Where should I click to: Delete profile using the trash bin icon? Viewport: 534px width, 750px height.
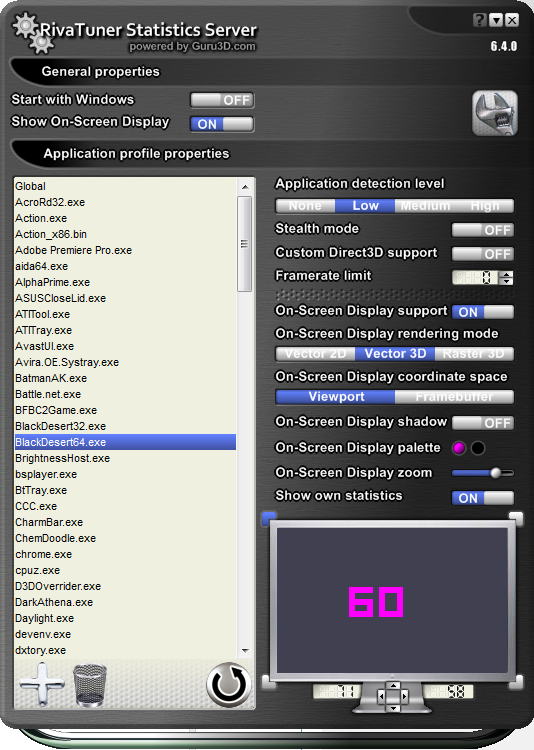point(90,685)
